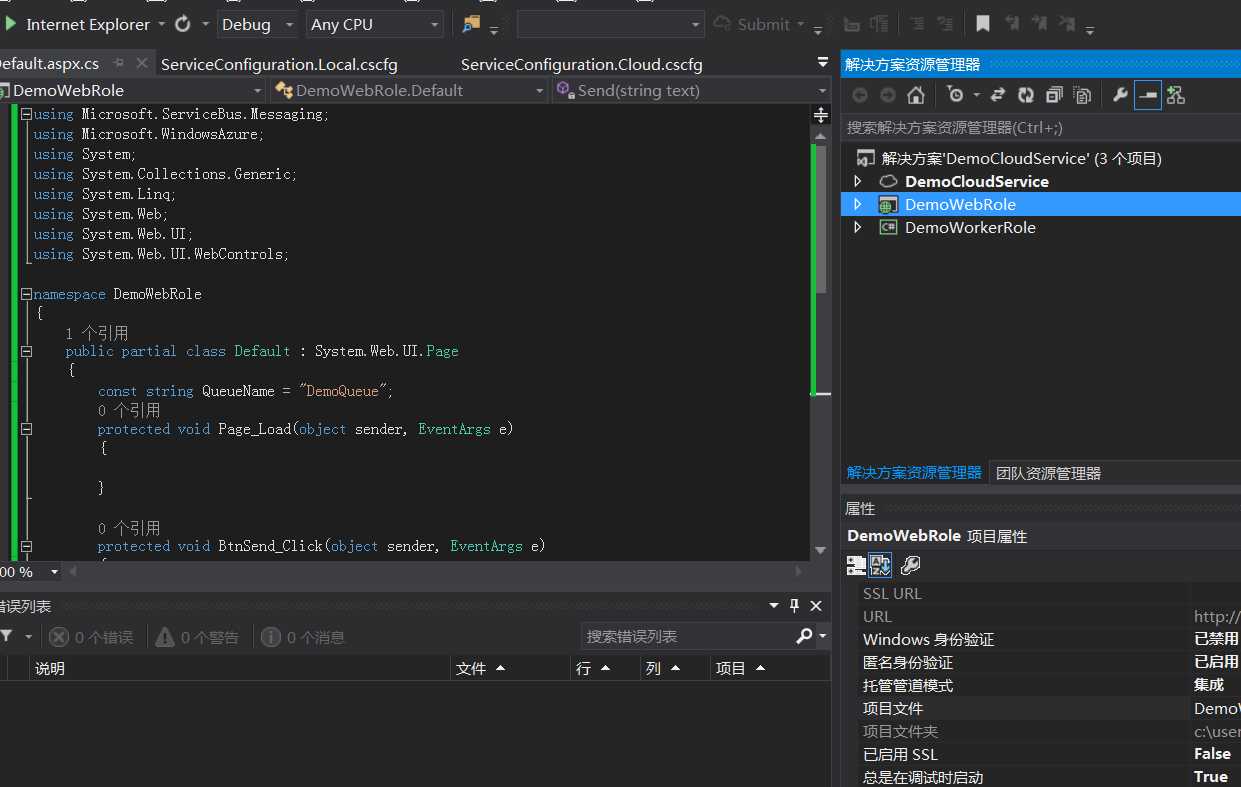Click the find-in-files folder icon
The height and width of the screenshot is (787, 1241).
[x=471, y=24]
